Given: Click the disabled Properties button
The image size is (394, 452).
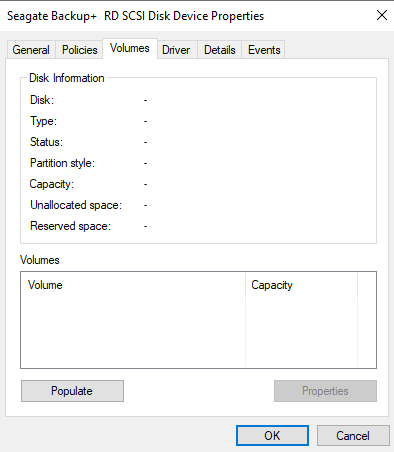Looking at the screenshot, I should [x=325, y=391].
